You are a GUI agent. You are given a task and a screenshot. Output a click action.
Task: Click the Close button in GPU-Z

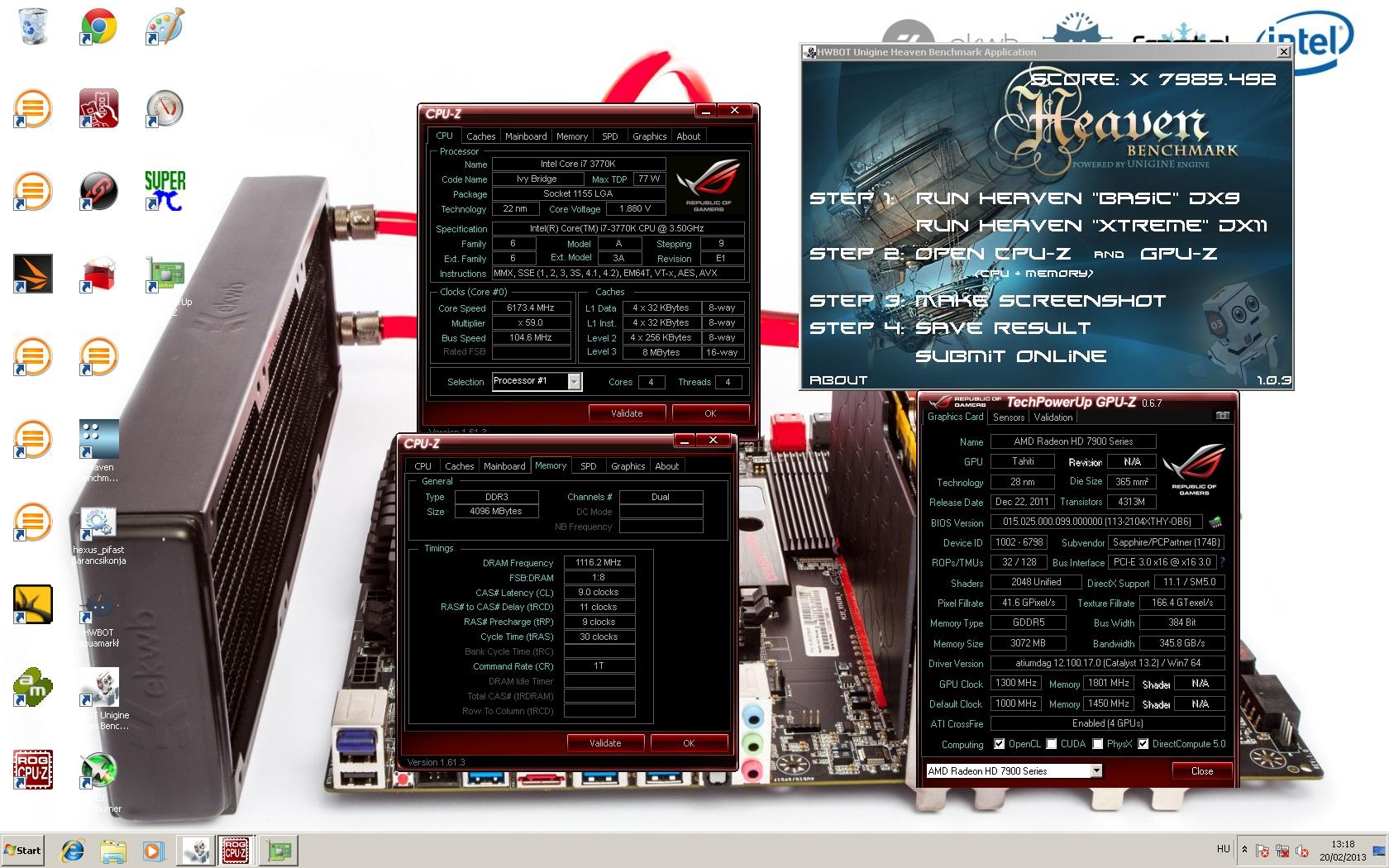click(1202, 770)
